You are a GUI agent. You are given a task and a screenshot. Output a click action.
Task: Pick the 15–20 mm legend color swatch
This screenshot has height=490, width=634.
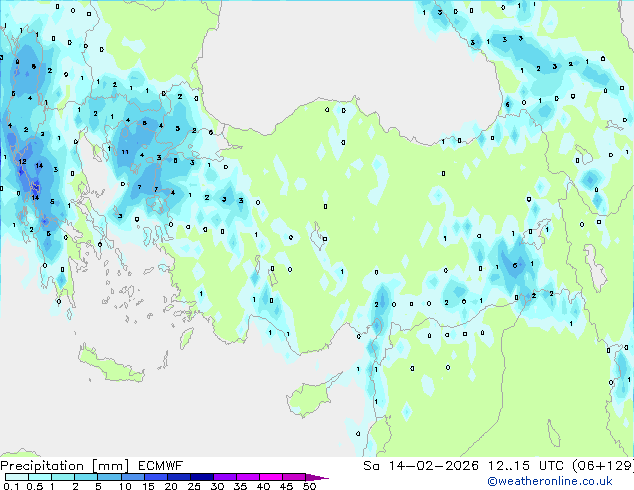tap(155, 477)
